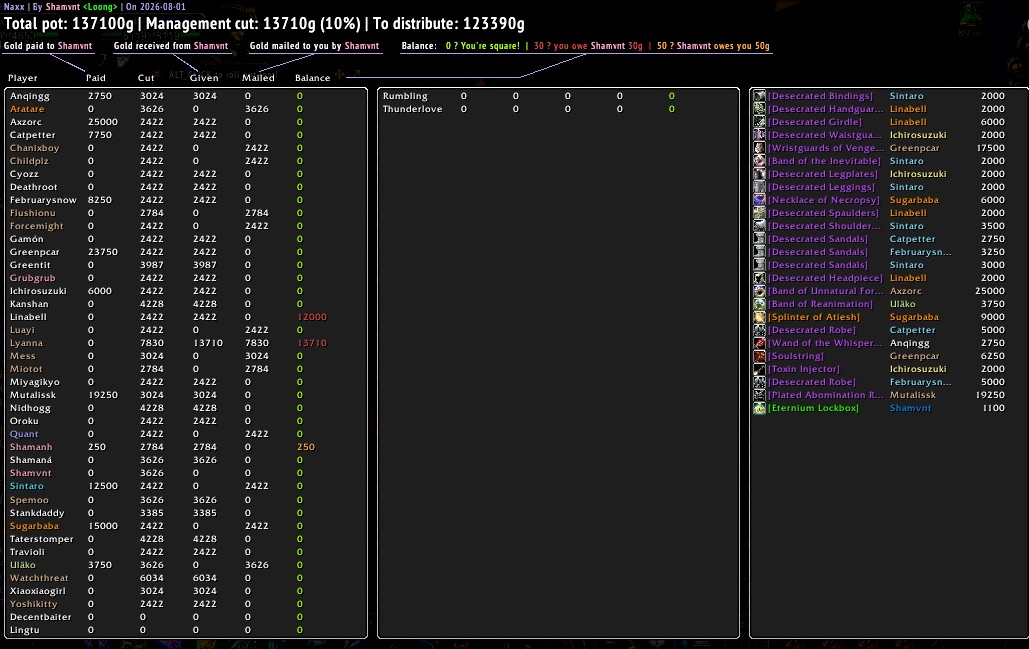Click buyer Ulāko on Band of Reanimation row

[902, 304]
